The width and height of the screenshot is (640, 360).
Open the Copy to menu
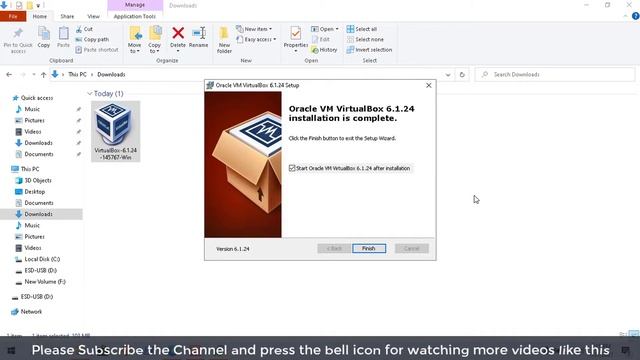coord(155,40)
